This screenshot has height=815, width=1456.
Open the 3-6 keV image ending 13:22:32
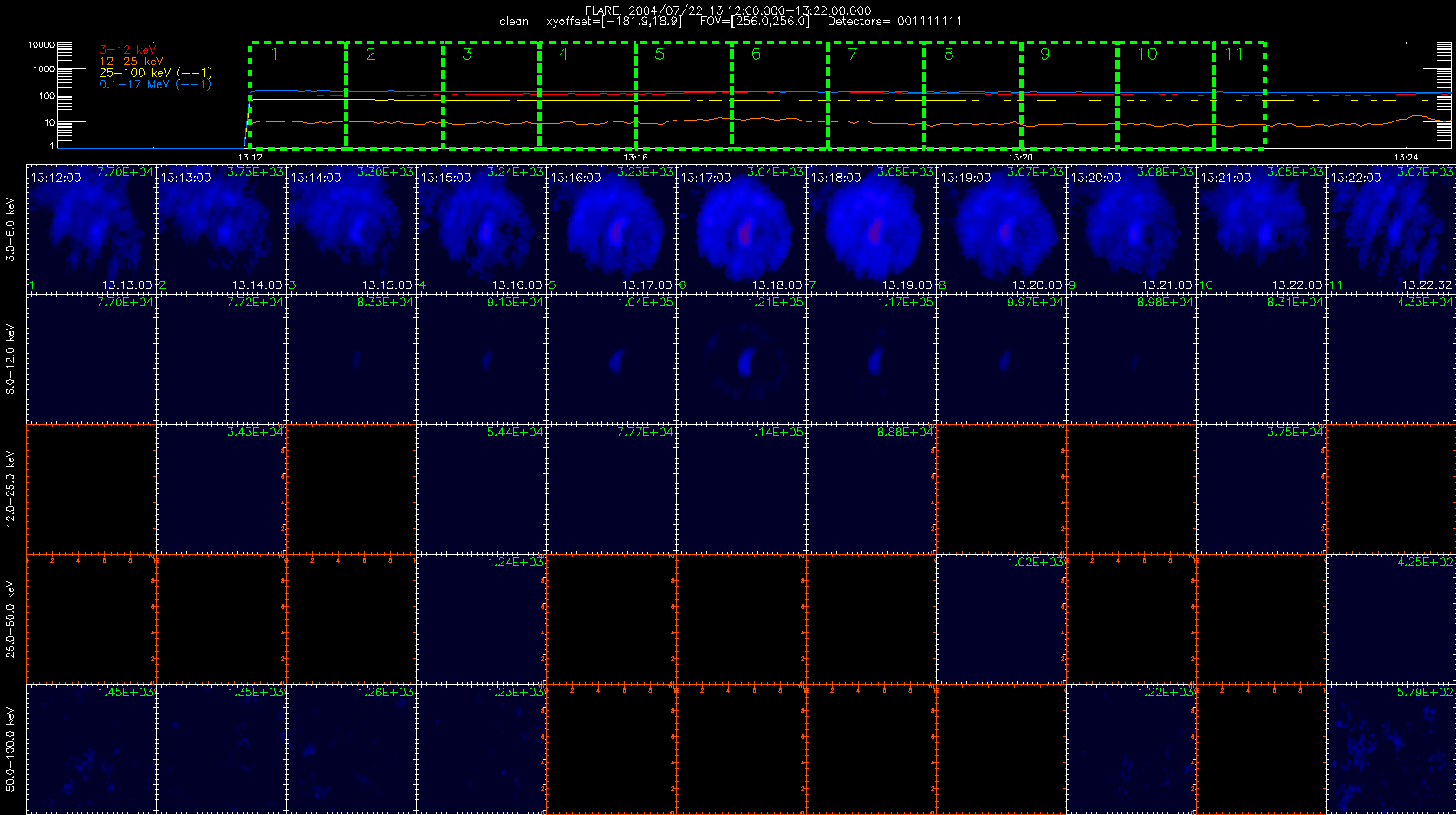1391,229
